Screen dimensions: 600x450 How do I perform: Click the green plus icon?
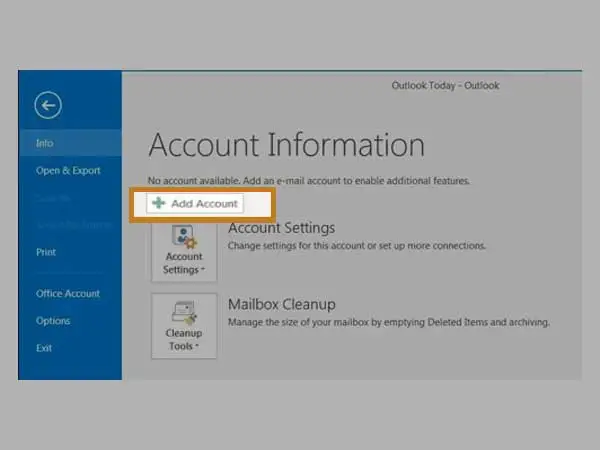click(158, 203)
